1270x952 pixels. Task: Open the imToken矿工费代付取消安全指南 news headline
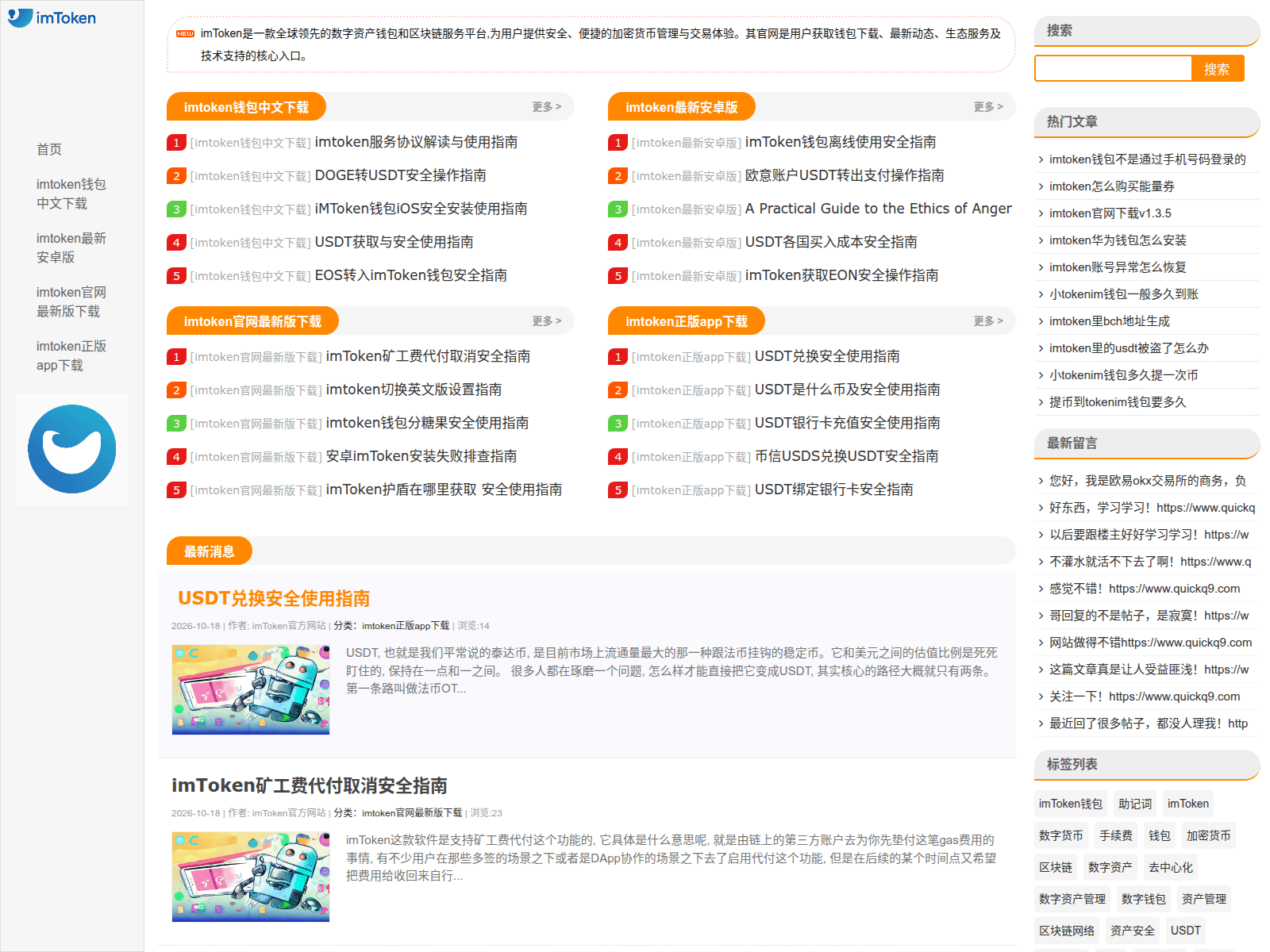(x=310, y=785)
